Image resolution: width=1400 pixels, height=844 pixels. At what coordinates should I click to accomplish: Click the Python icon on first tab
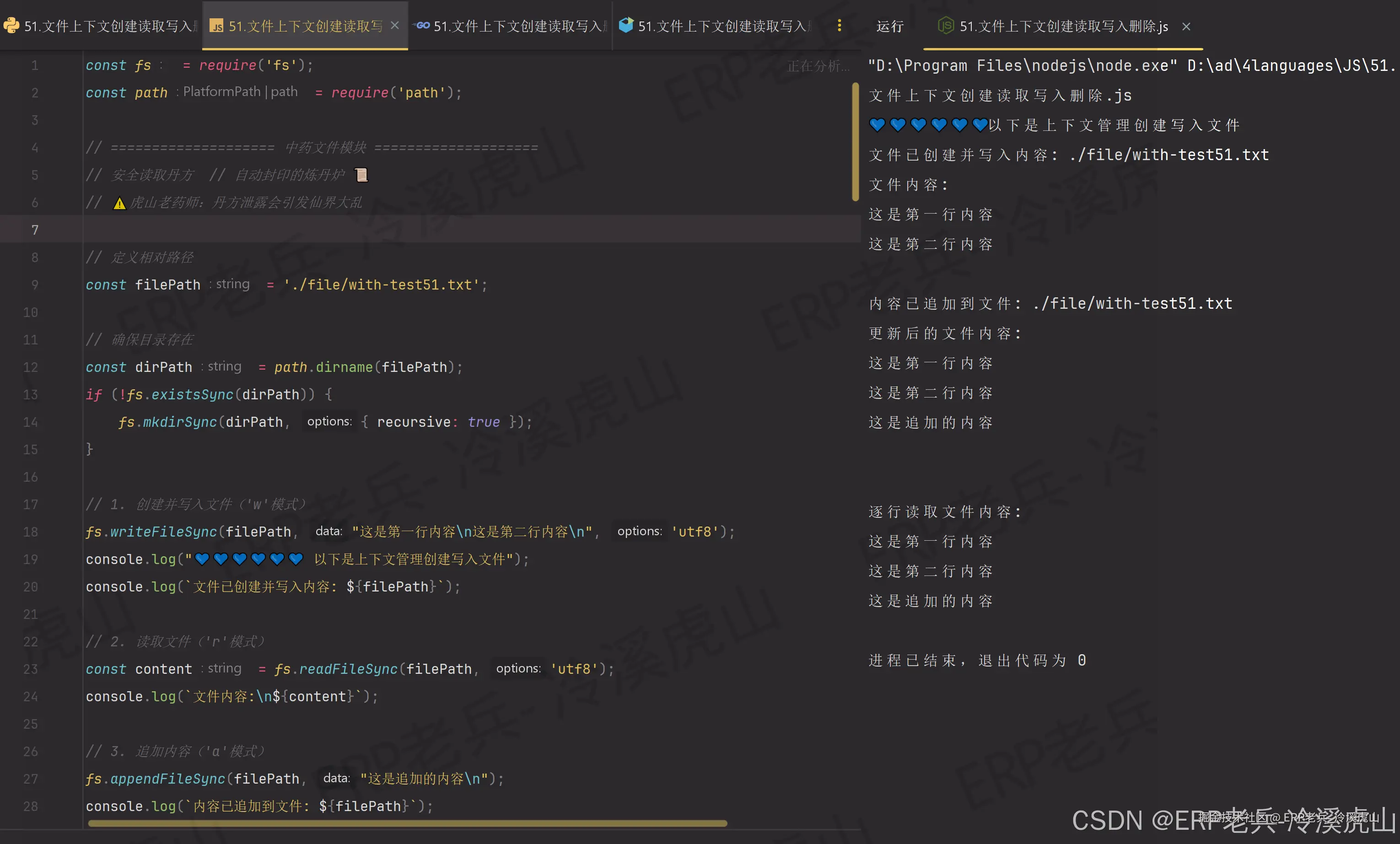[11, 26]
